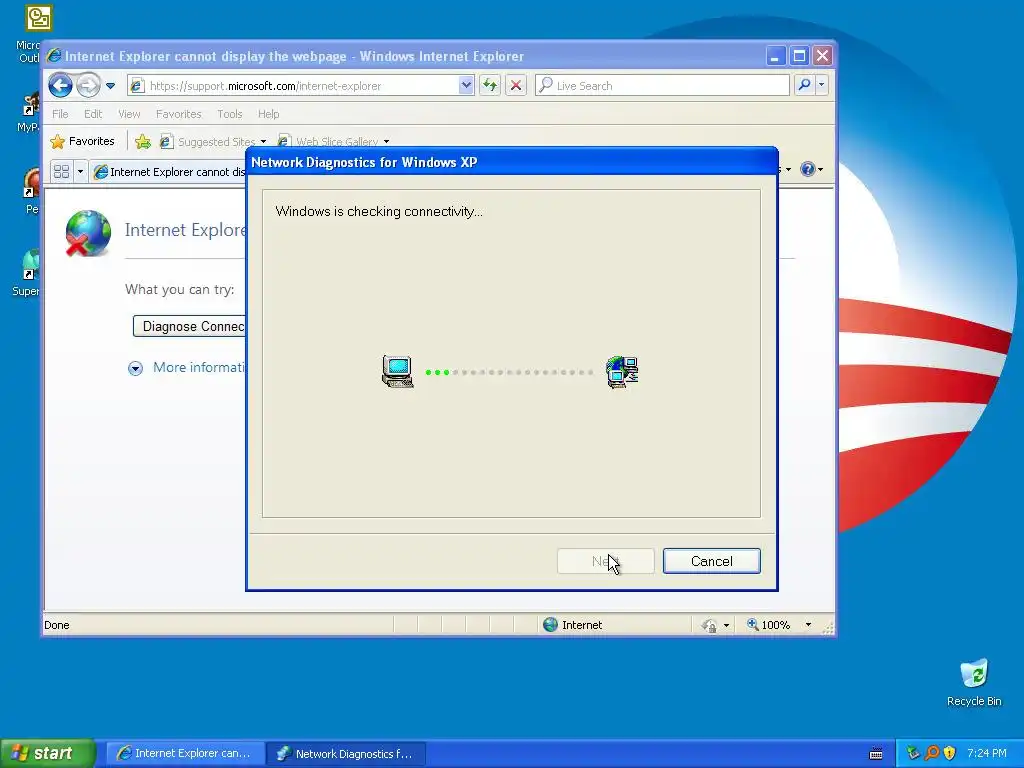Open the View menu

(x=129, y=114)
